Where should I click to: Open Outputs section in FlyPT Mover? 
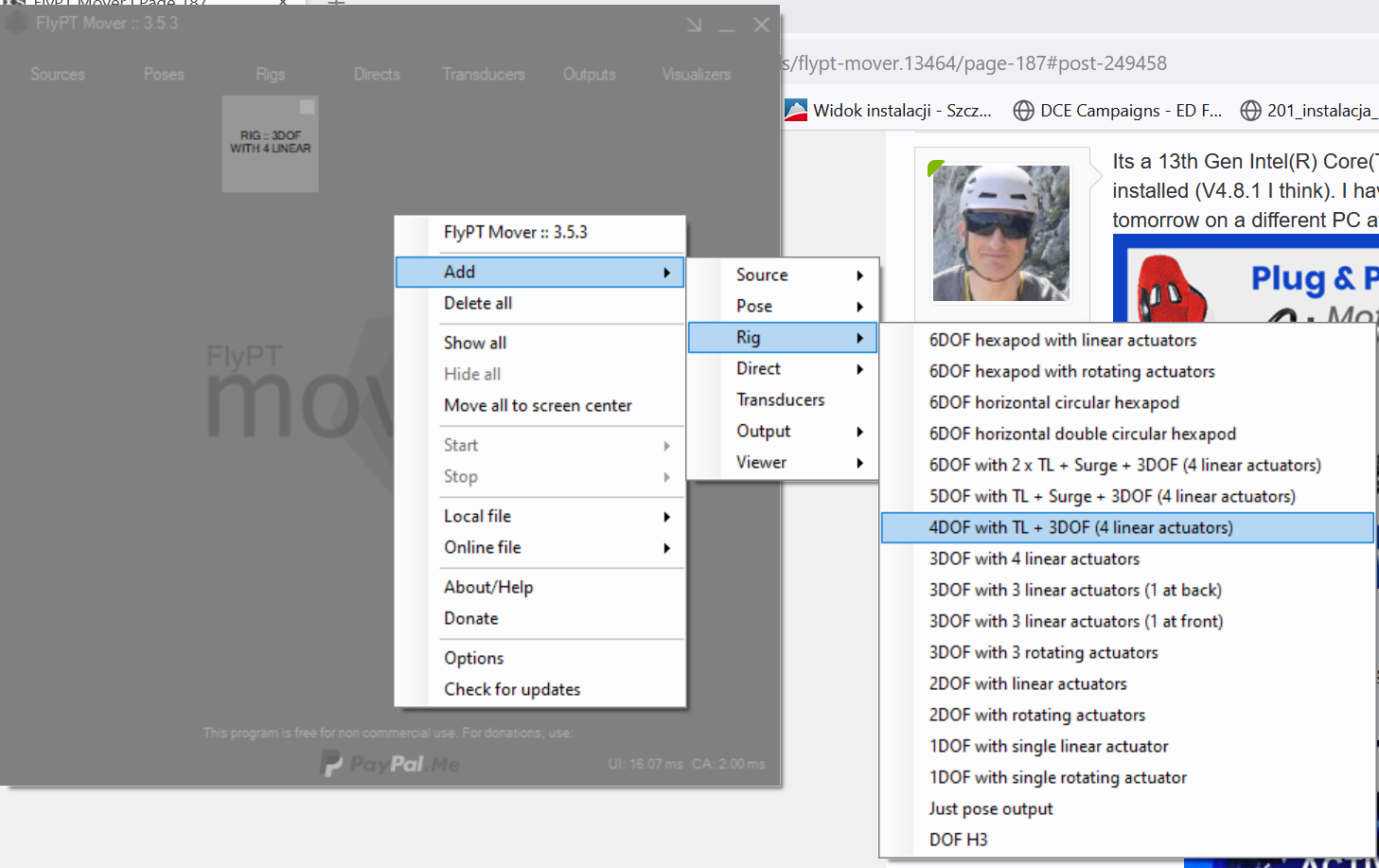(x=589, y=74)
